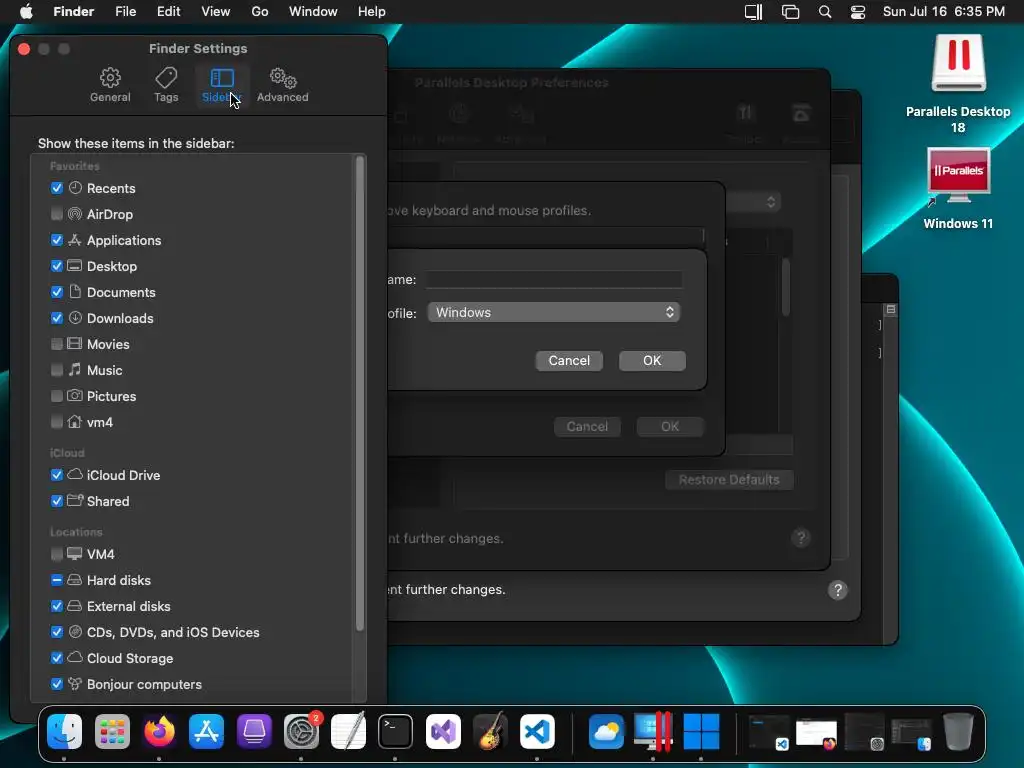Launch Firefox from the Dock
Viewport: 1024px width, 768px height.
(x=159, y=731)
